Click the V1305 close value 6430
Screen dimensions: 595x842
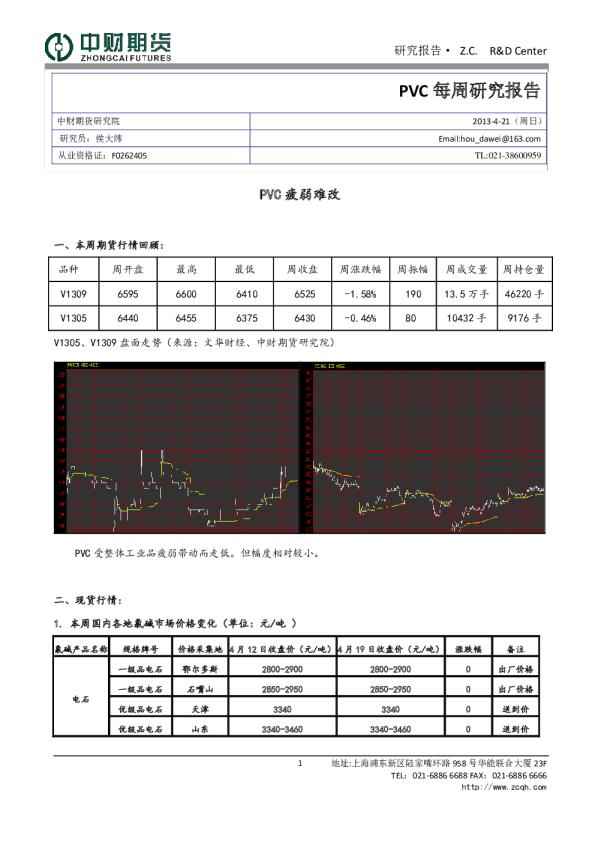[x=305, y=318]
